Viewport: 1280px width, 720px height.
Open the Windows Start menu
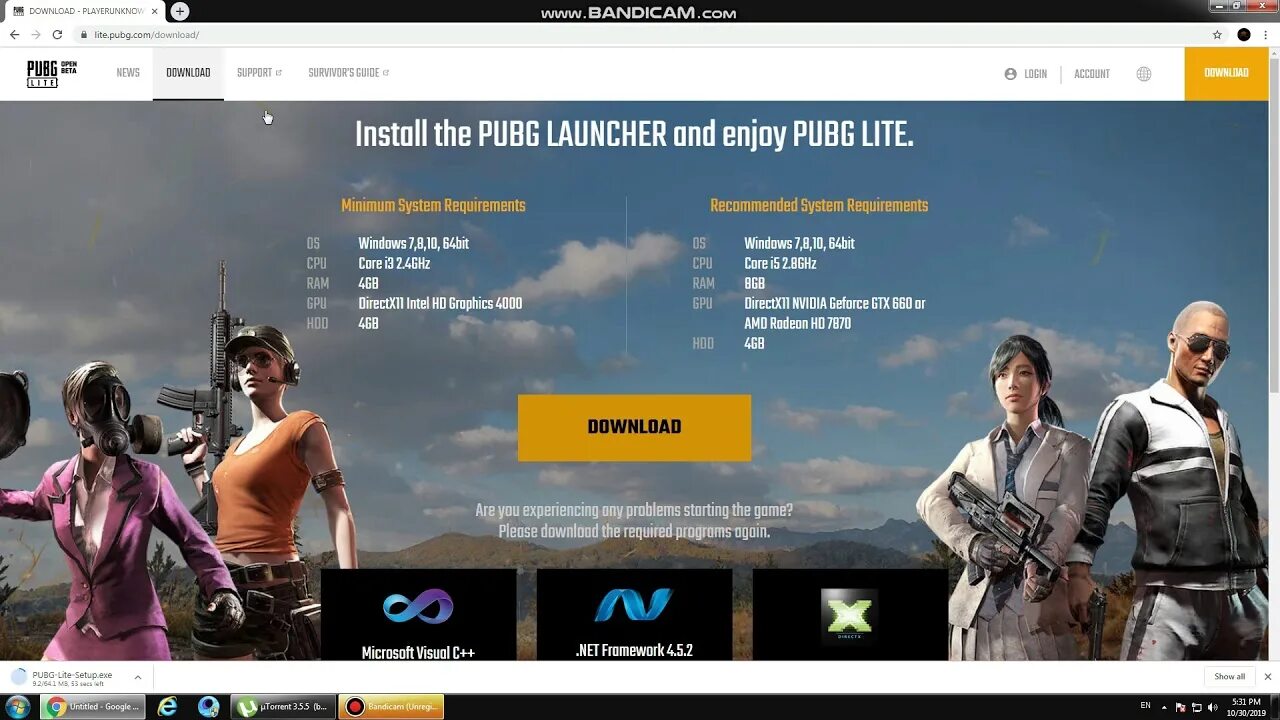pos(18,707)
